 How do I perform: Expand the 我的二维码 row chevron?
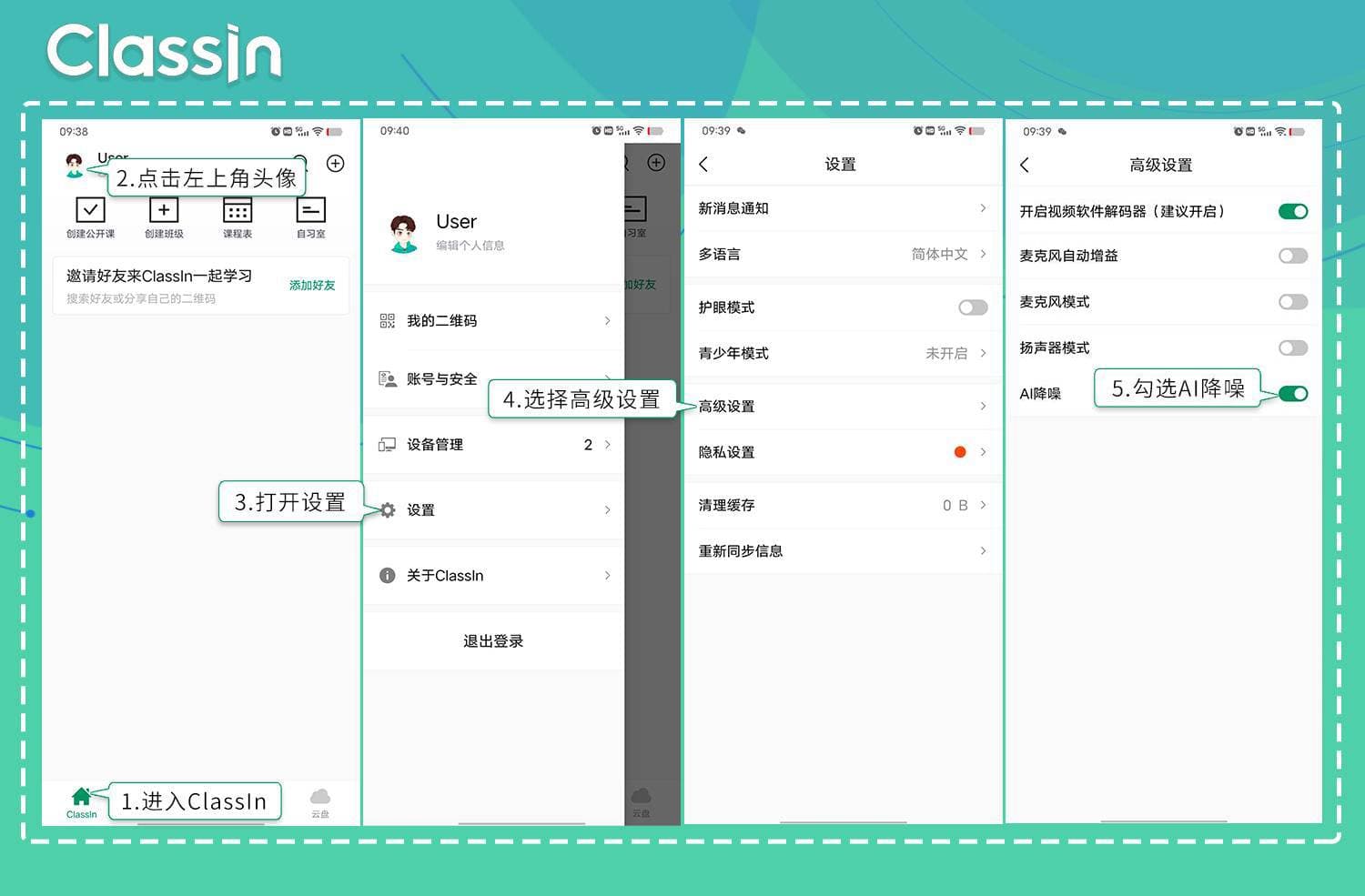pyautogui.click(x=608, y=320)
